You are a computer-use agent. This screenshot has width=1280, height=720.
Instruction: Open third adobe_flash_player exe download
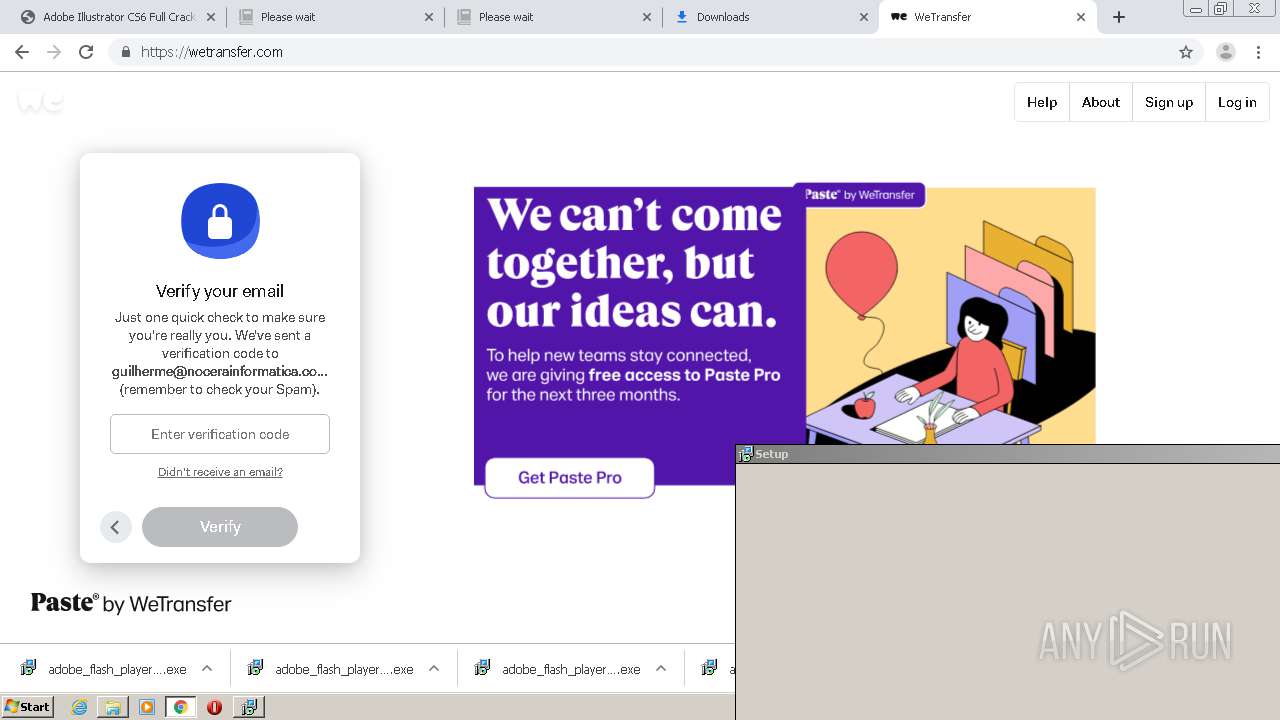pyautogui.click(x=558, y=669)
